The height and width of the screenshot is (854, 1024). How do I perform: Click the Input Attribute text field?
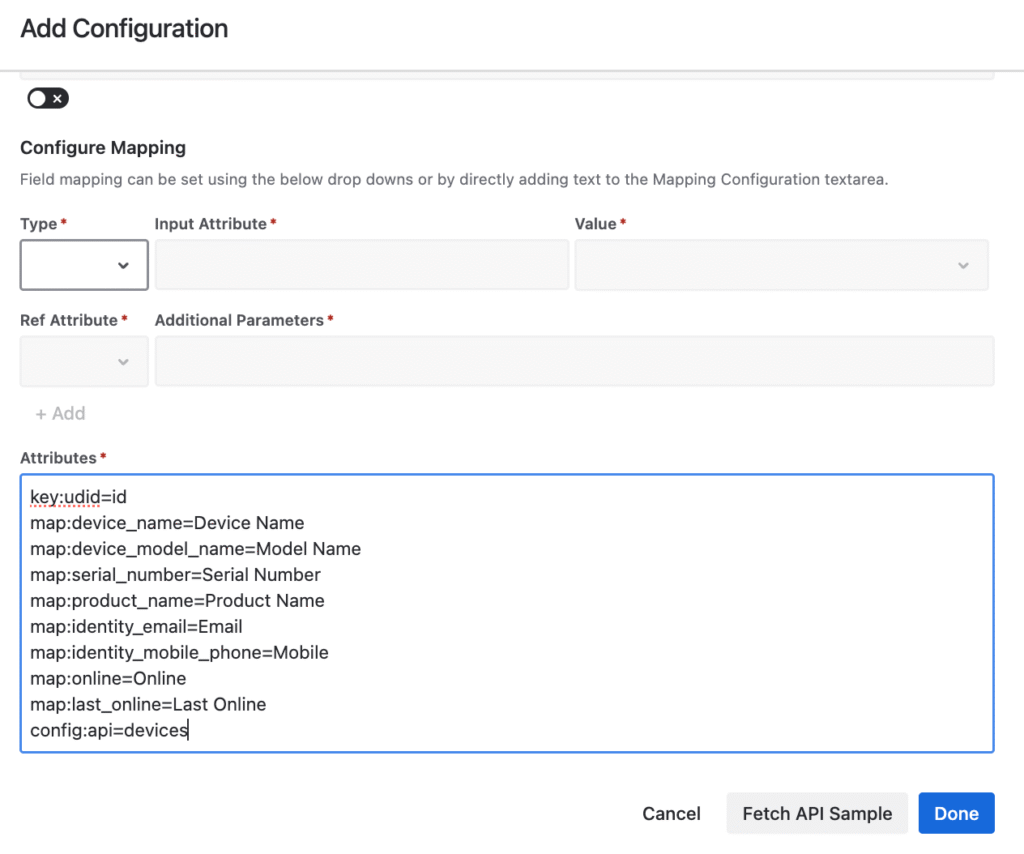[x=361, y=265]
